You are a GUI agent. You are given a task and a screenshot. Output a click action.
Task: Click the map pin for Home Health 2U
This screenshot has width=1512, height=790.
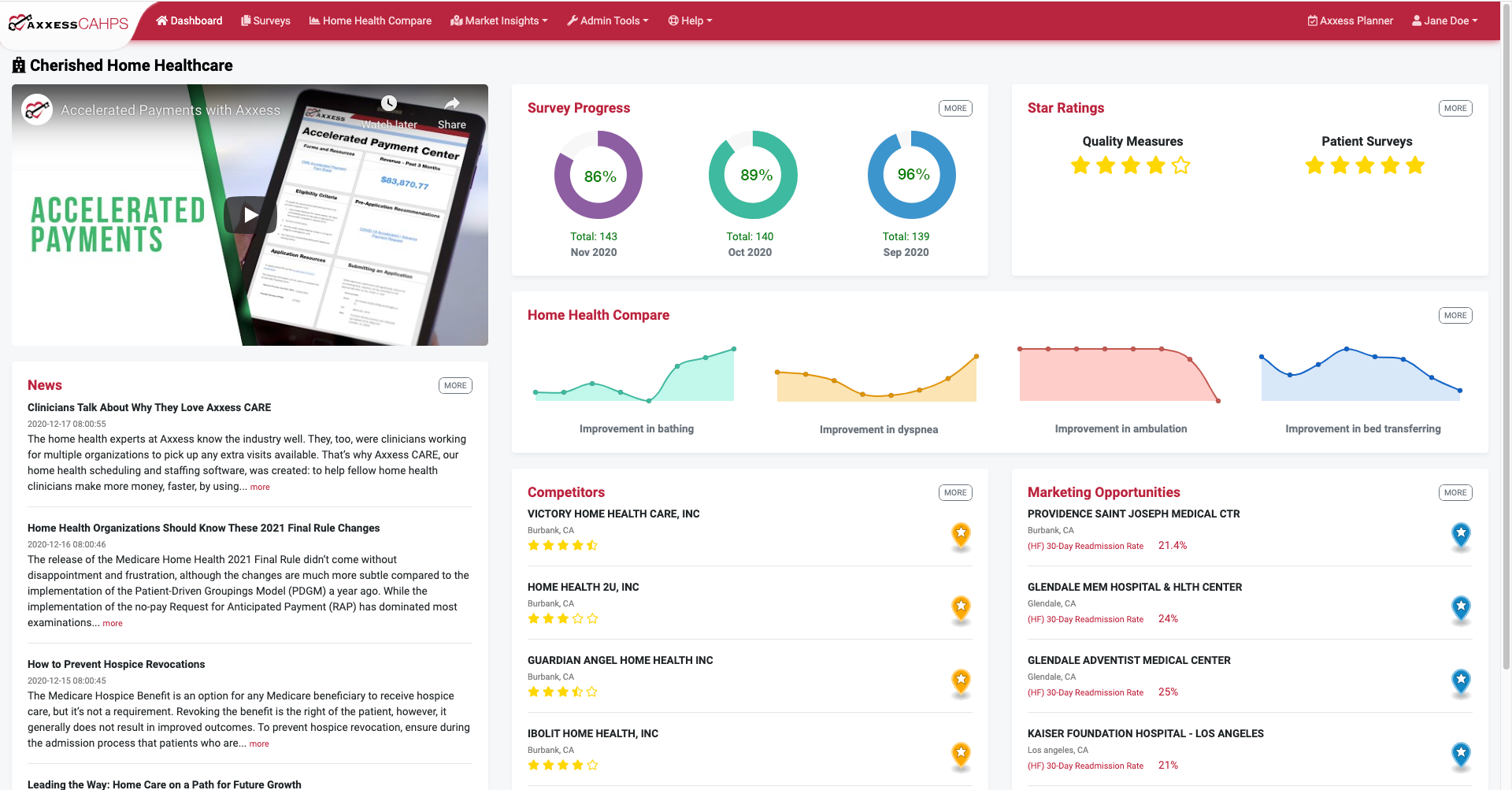[x=961, y=610]
